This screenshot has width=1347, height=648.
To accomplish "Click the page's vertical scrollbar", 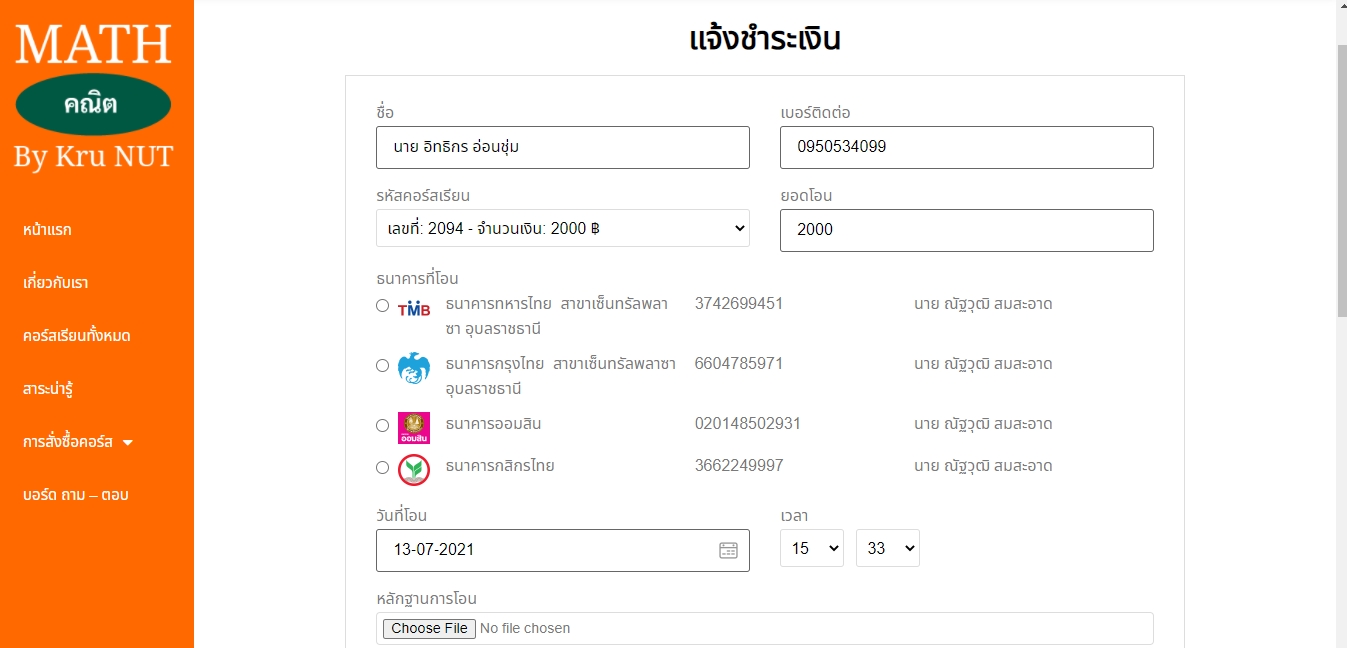I will (x=1341, y=180).
